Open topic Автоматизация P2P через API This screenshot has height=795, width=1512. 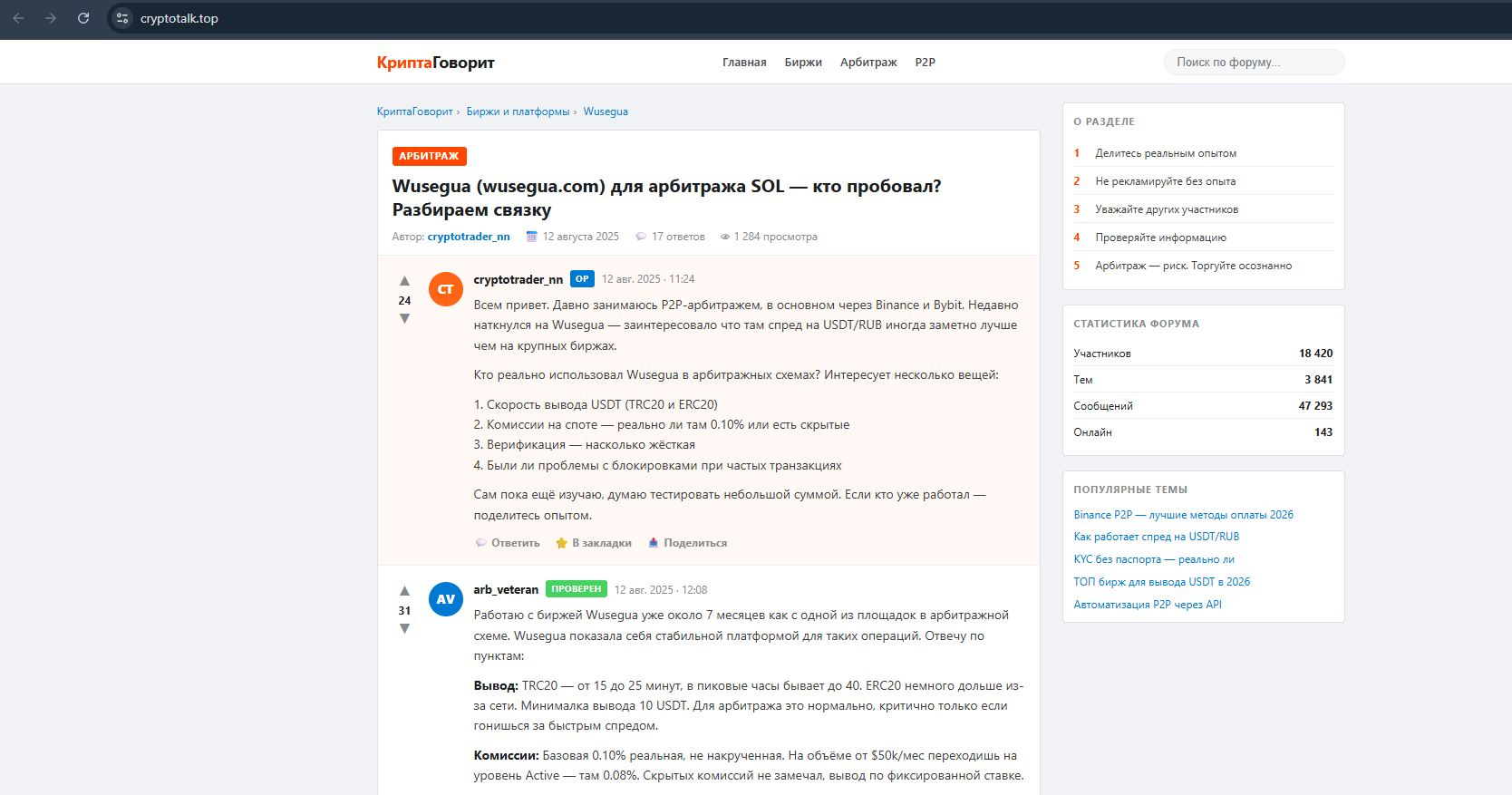point(1148,605)
